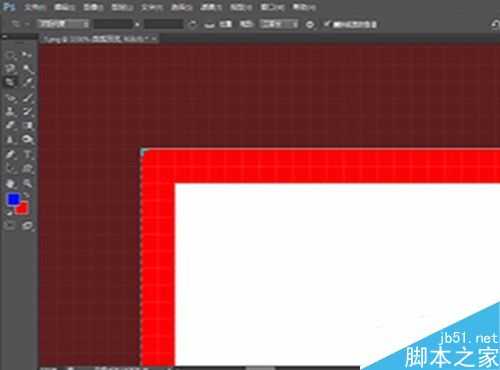
Task: Open the Layer menu
Action: tap(122, 7)
